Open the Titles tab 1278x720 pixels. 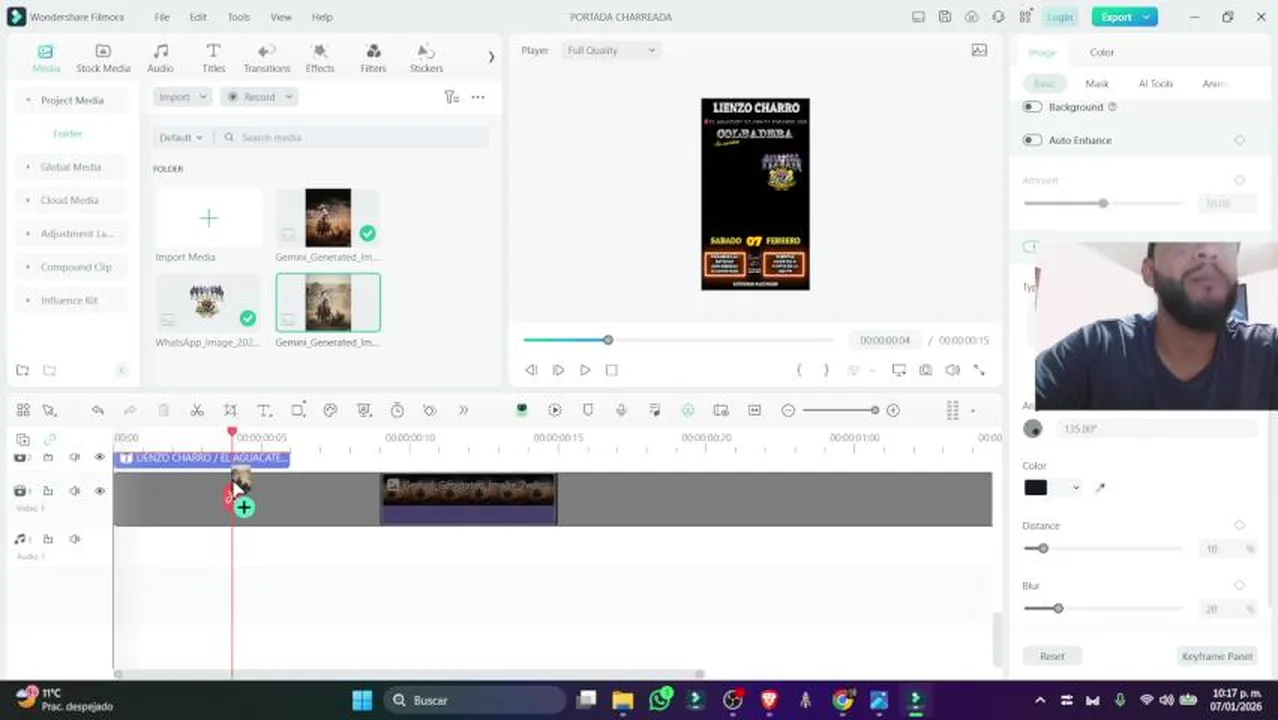213,59
